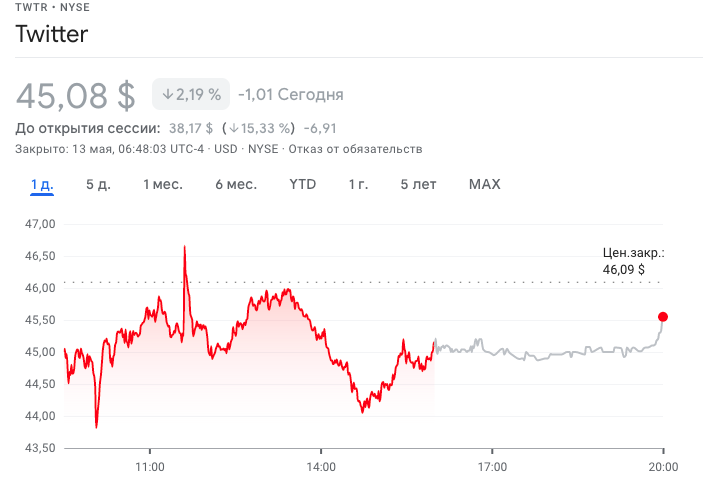Click the pre-market price 38,17 $
Screen dimensions: 703x484
pos(191,128)
